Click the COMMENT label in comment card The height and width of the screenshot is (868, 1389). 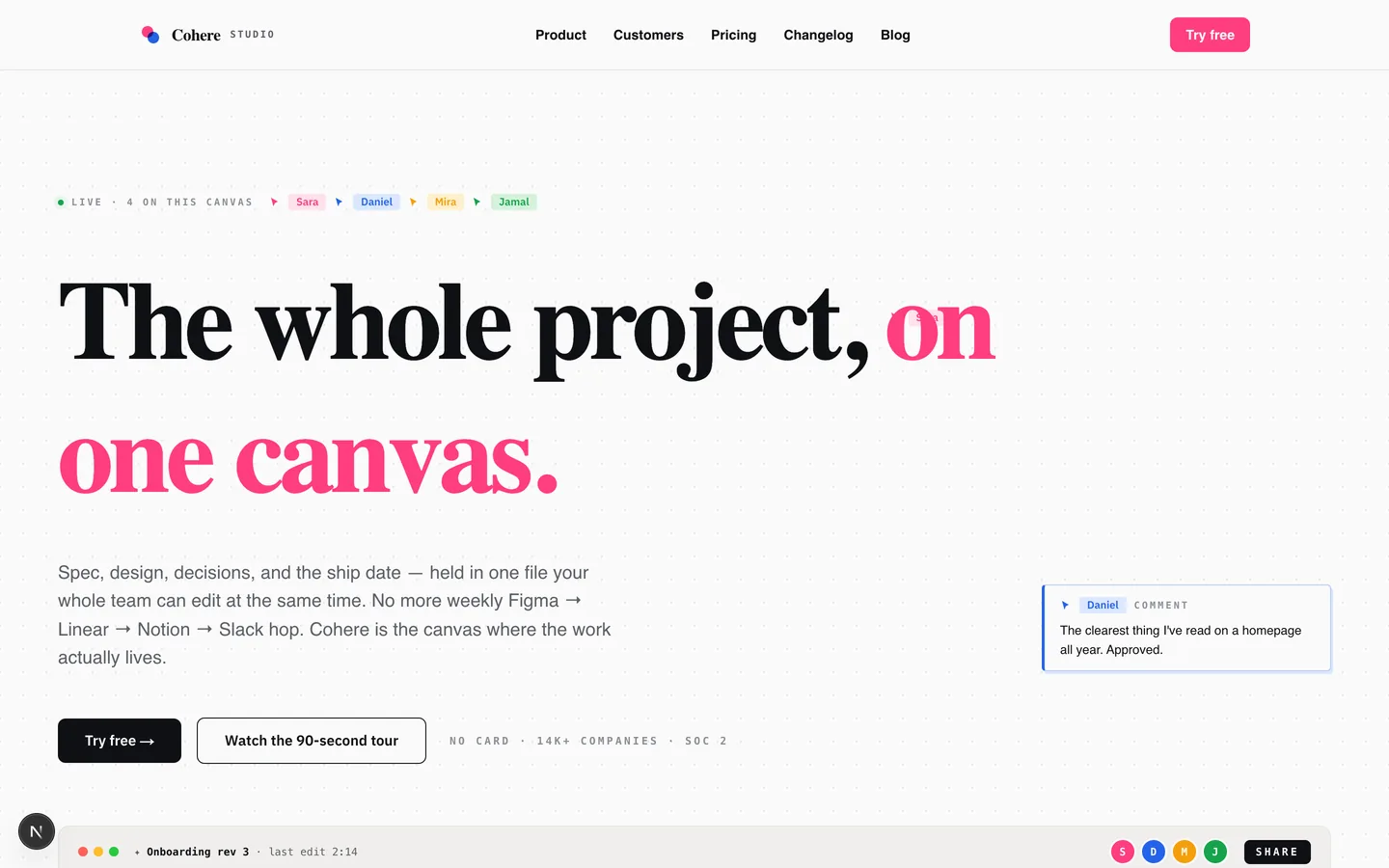1161,606
